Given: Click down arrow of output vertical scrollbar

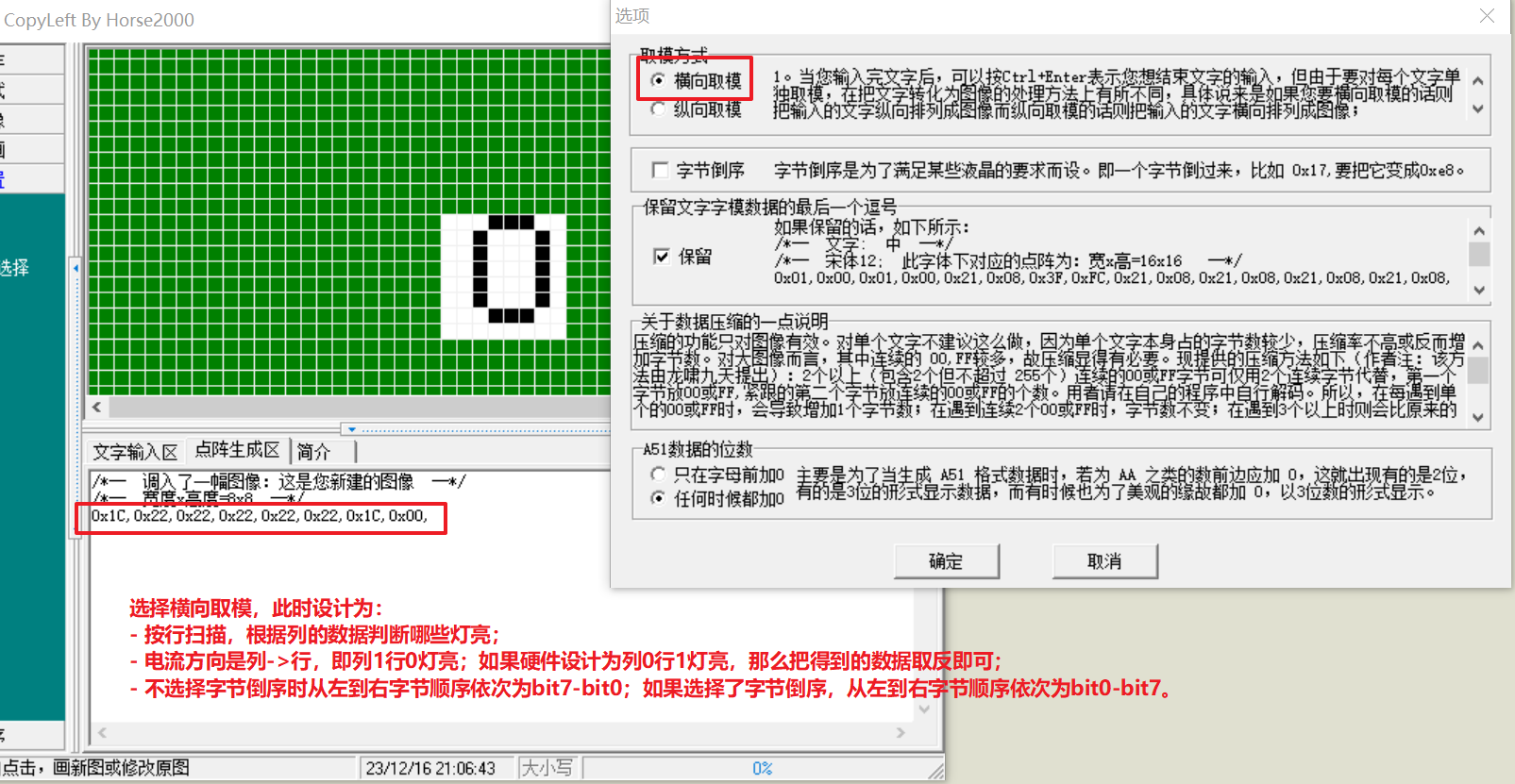Looking at the screenshot, I should [x=924, y=709].
